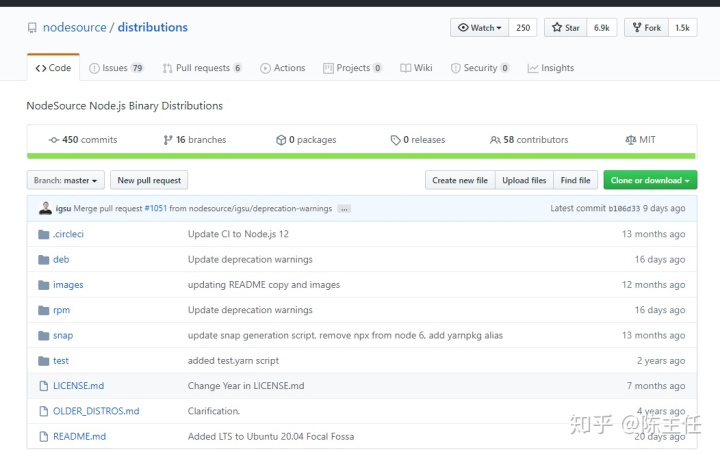Open the .circleci folder
Viewport: 720px width, 454px height.
point(68,234)
